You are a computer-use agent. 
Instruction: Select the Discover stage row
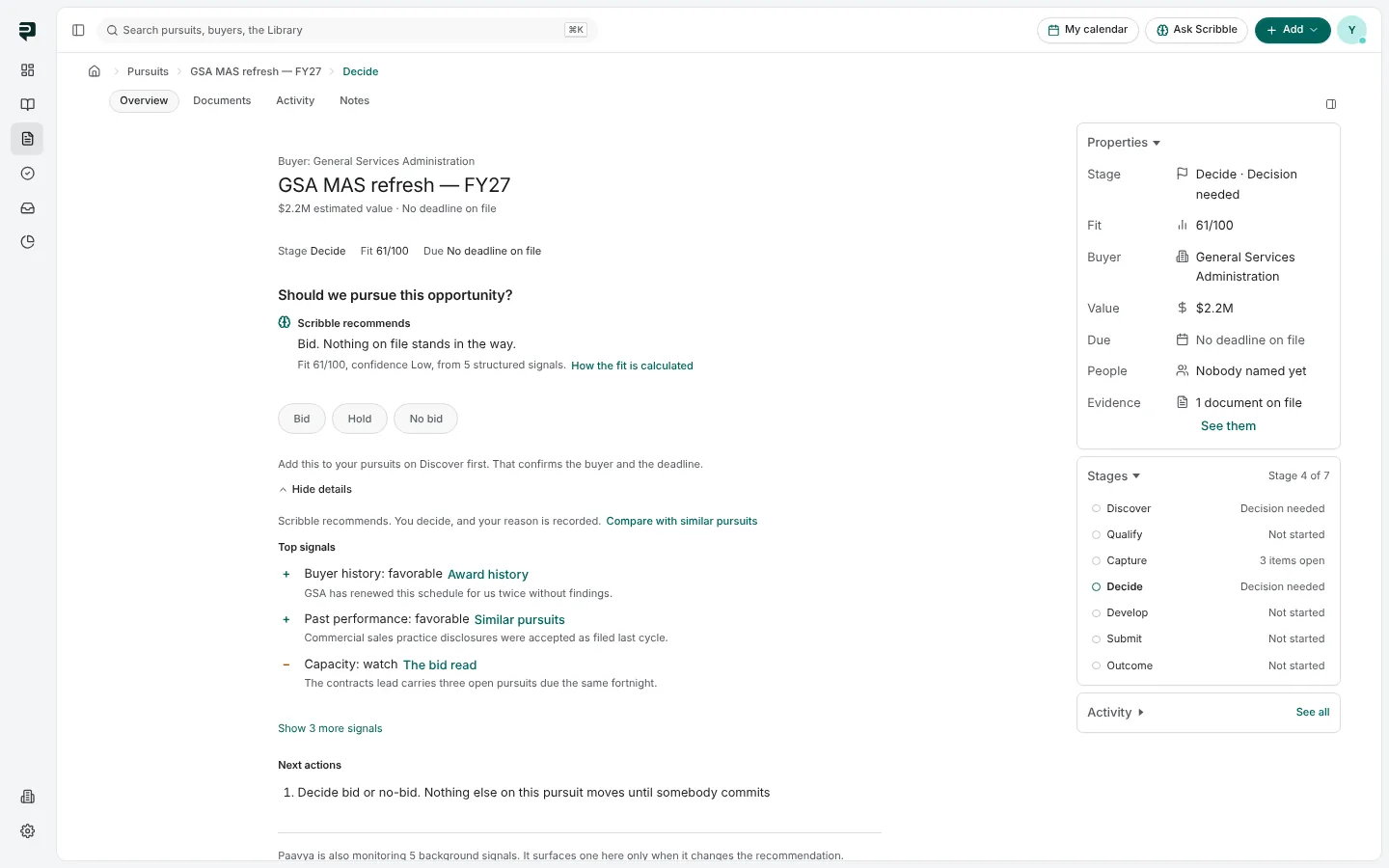coord(1209,509)
